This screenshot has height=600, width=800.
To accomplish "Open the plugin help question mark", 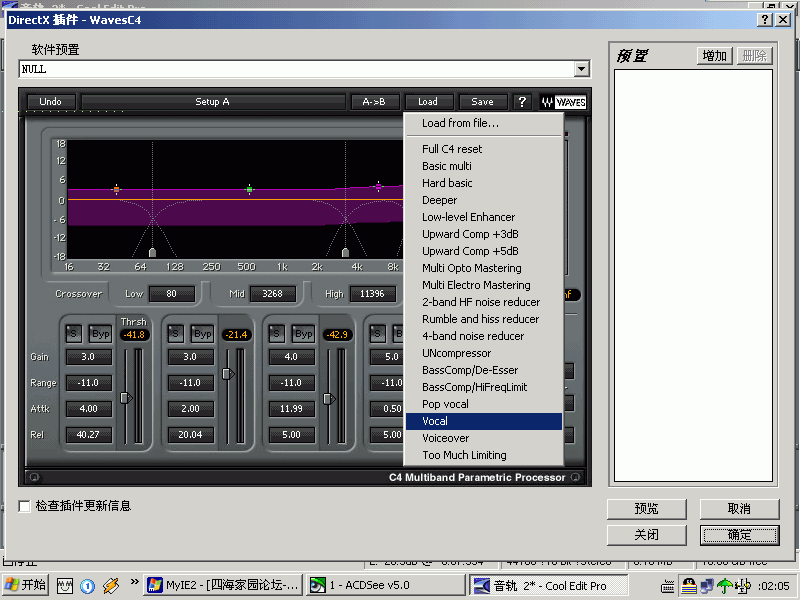I will [x=522, y=102].
